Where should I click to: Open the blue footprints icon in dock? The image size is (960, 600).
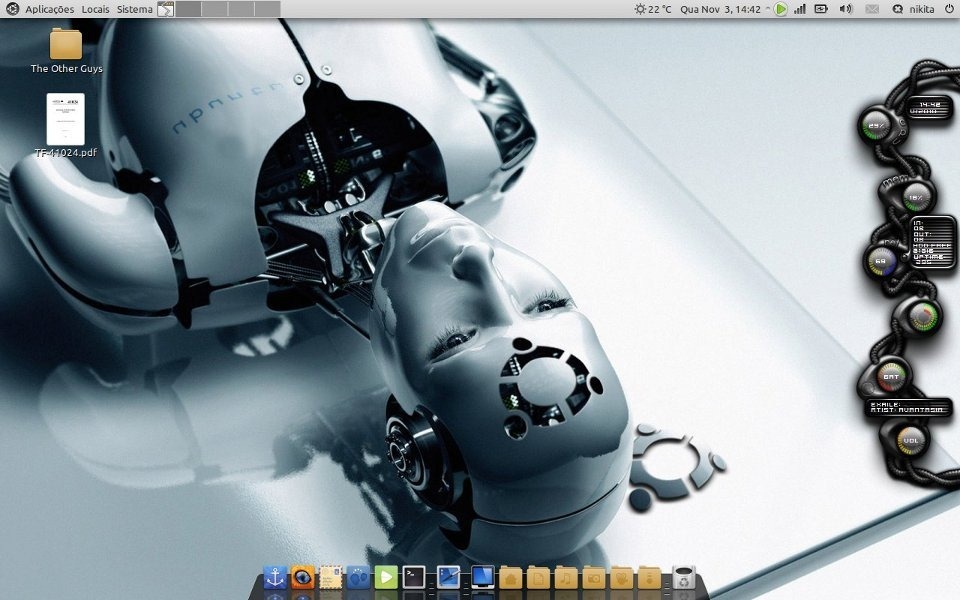pyautogui.click(x=358, y=577)
